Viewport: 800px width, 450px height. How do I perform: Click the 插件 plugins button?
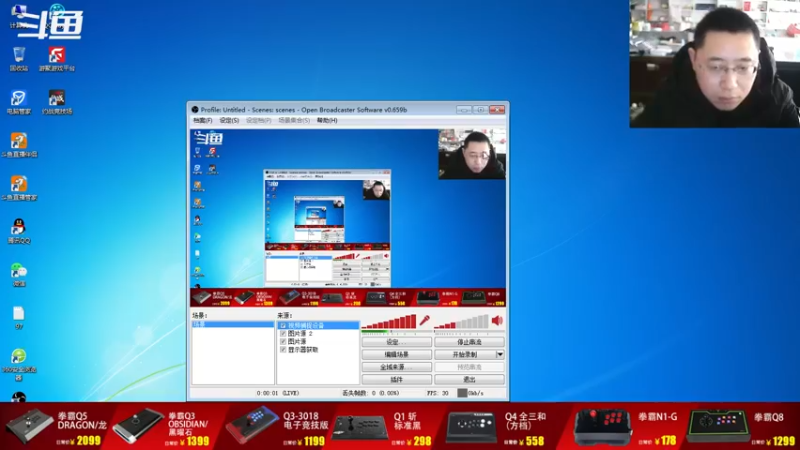point(397,380)
